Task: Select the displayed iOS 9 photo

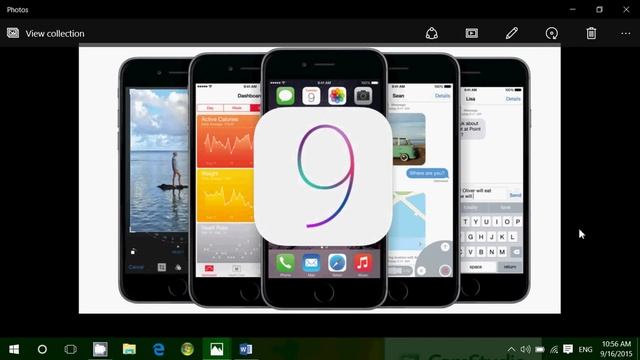Action: click(x=320, y=180)
